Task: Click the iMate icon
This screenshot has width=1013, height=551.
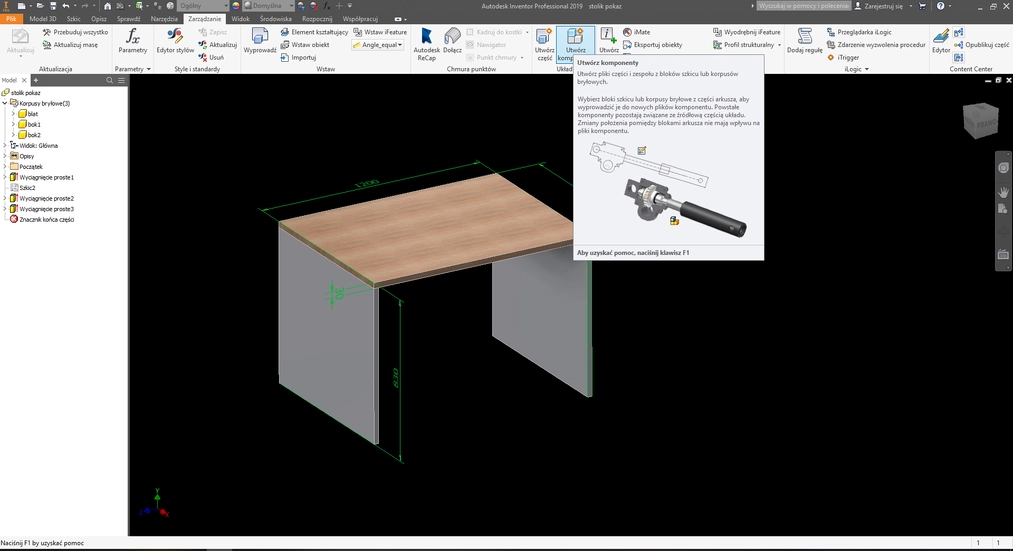Action: [627, 32]
